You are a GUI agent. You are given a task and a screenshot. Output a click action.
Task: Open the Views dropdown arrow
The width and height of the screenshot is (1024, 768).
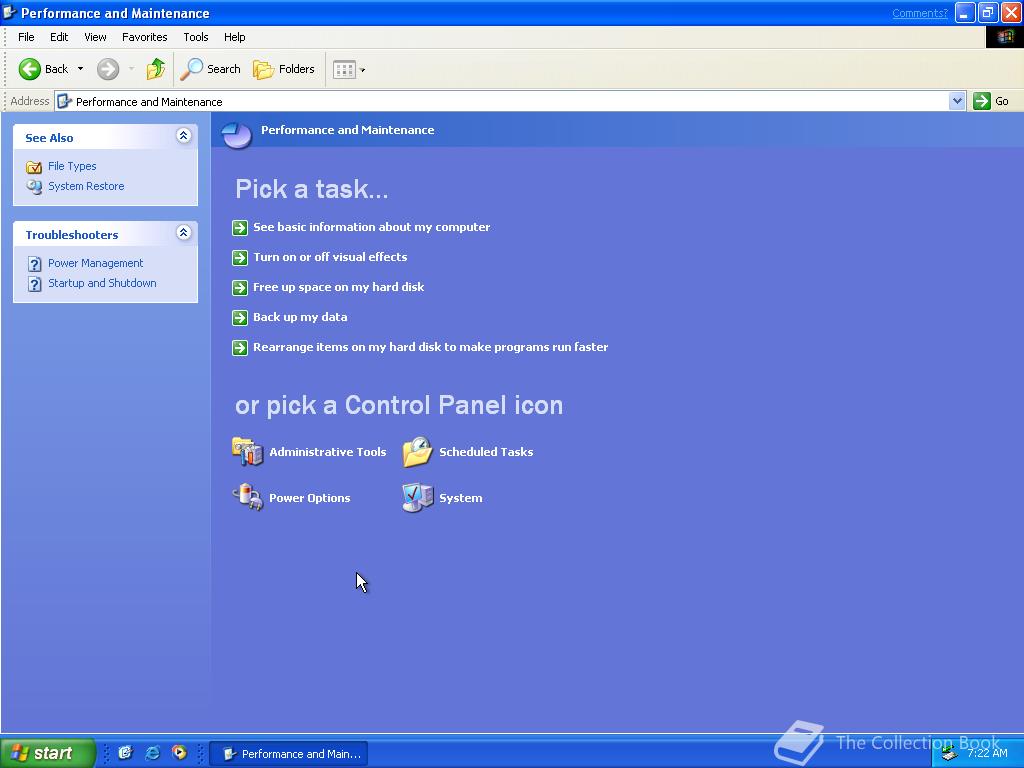(x=362, y=70)
